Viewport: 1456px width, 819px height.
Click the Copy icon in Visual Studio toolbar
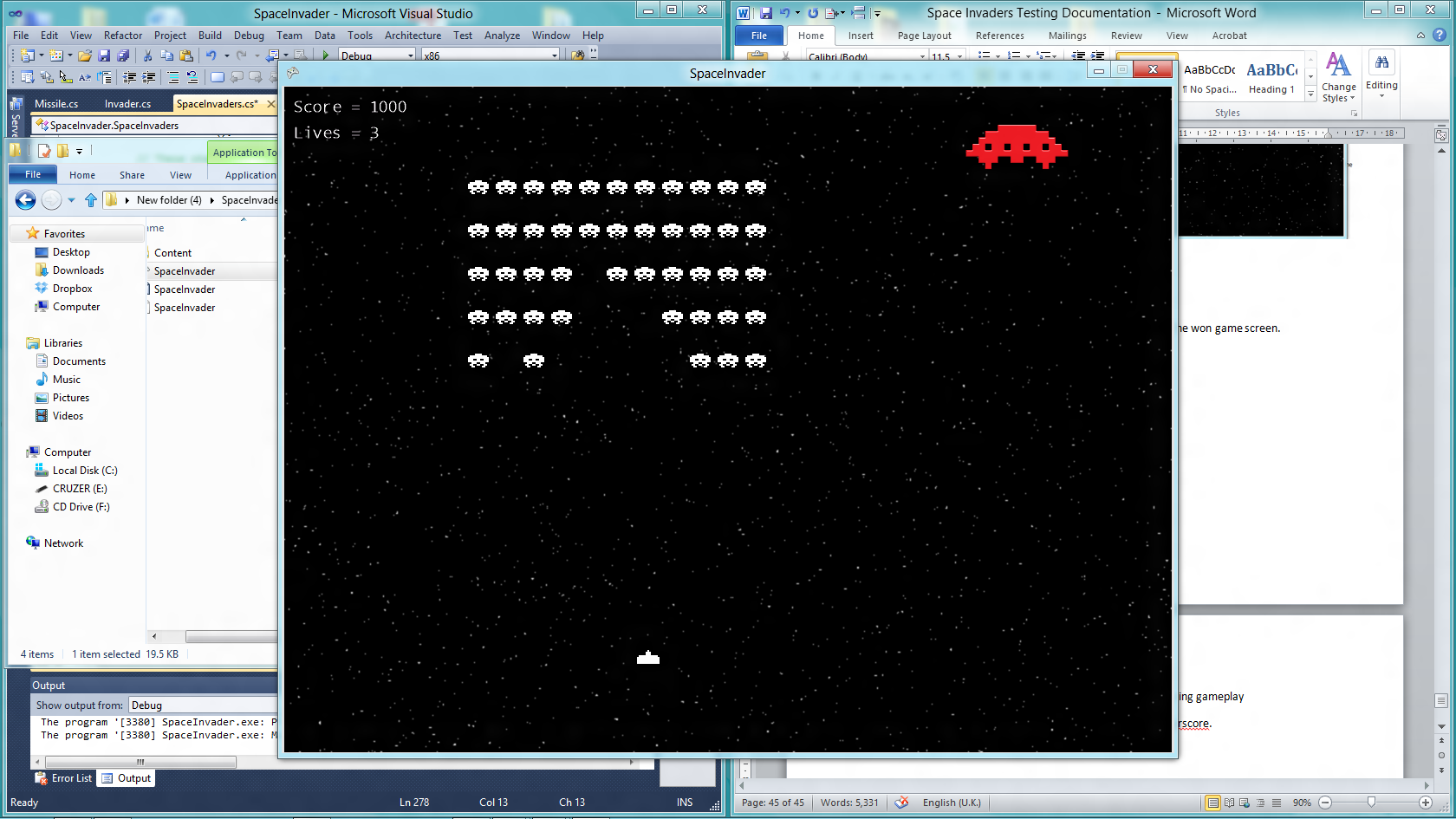[166, 55]
